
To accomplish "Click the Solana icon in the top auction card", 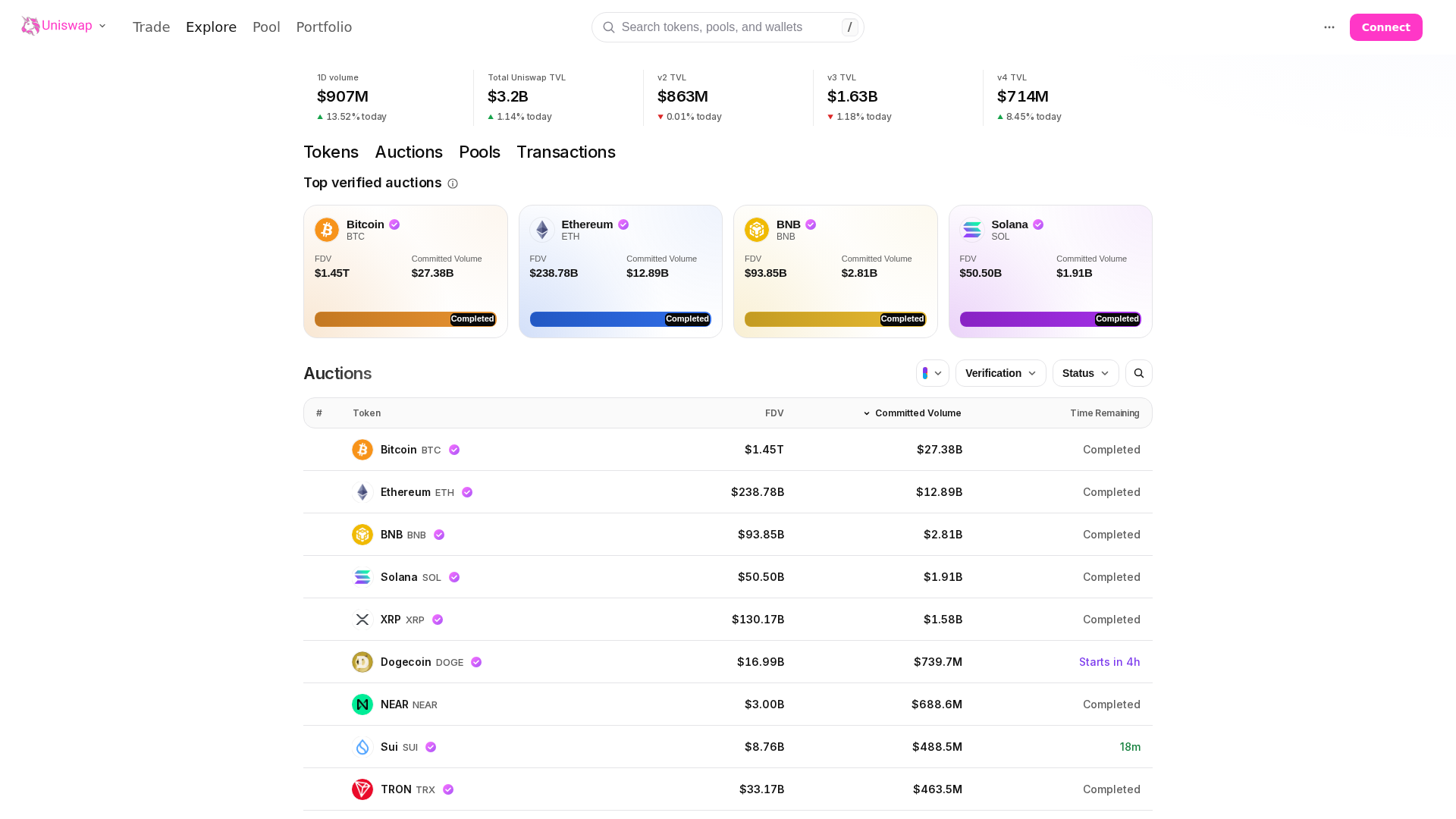I will [972, 230].
